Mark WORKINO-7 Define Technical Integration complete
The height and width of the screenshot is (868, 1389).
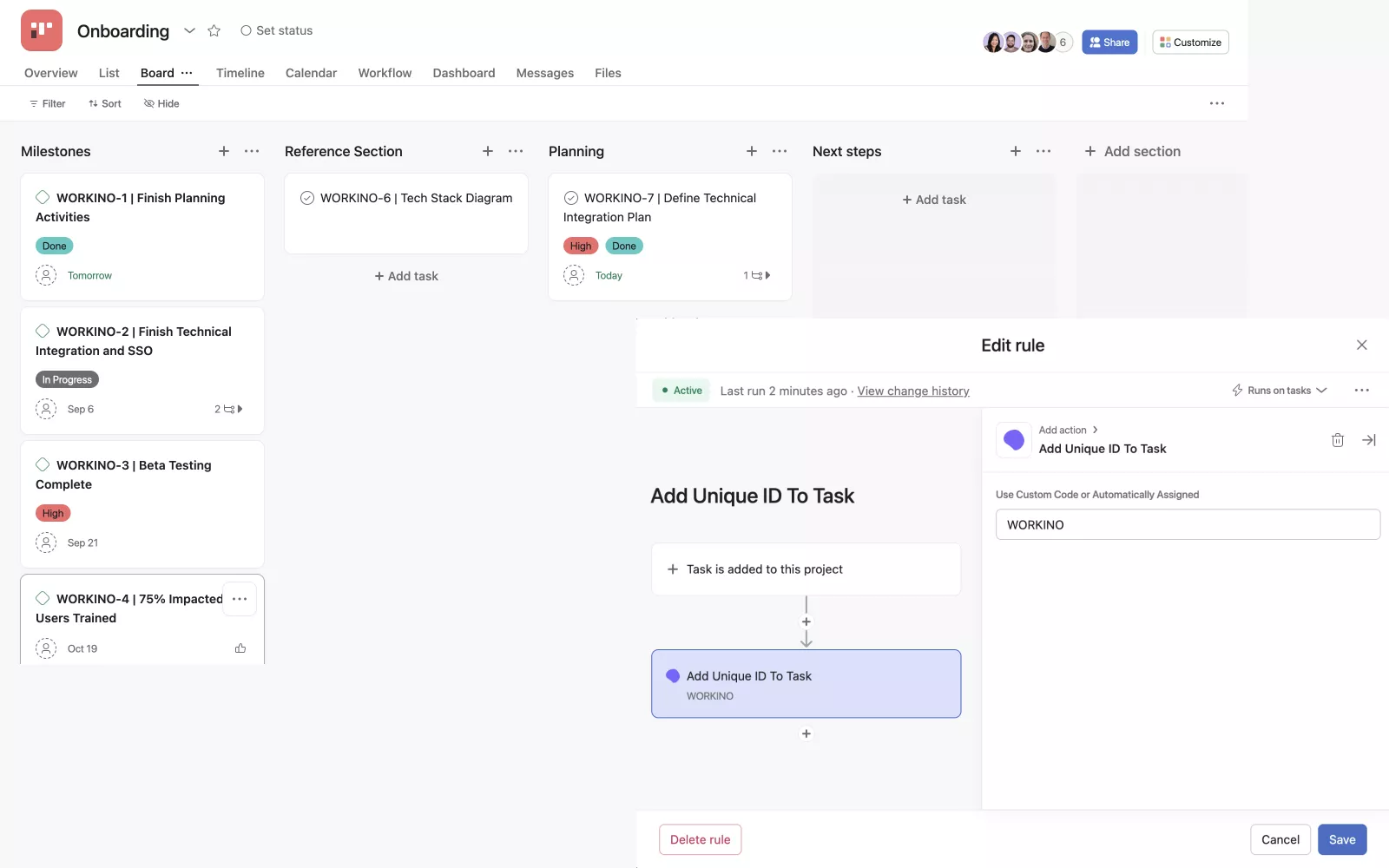tap(571, 198)
